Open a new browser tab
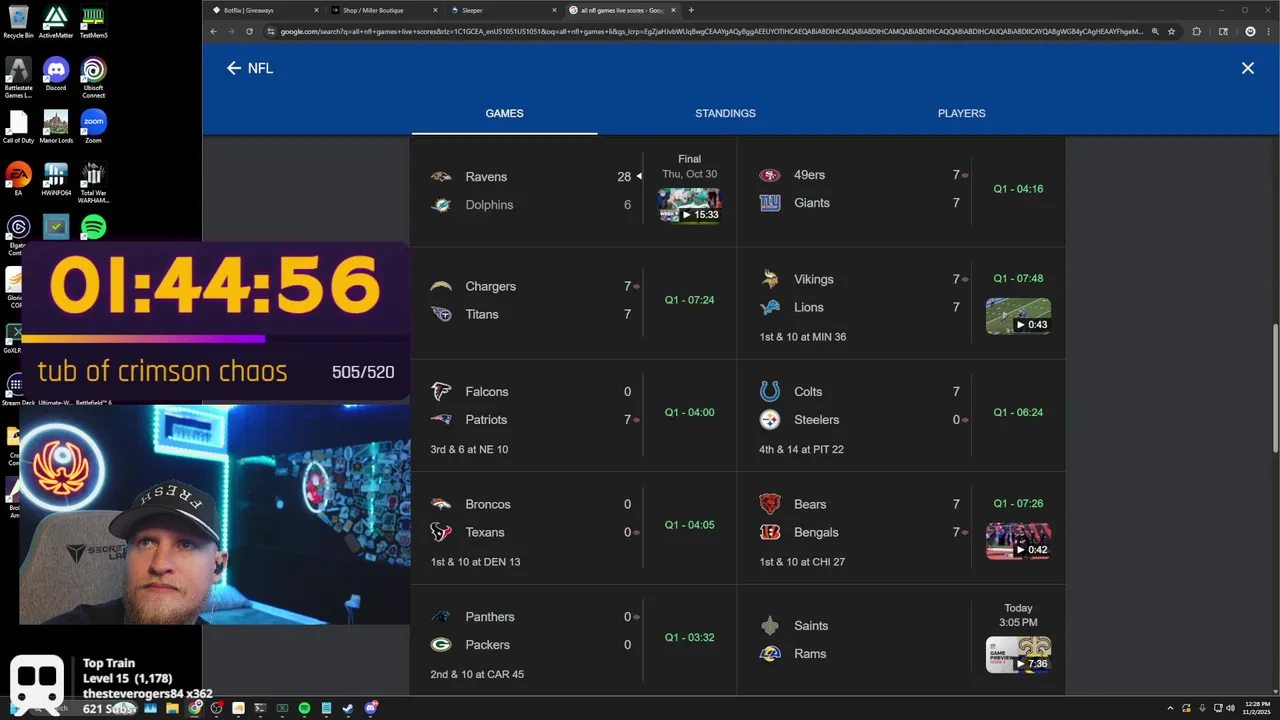Viewport: 1280px width, 720px height. (691, 10)
